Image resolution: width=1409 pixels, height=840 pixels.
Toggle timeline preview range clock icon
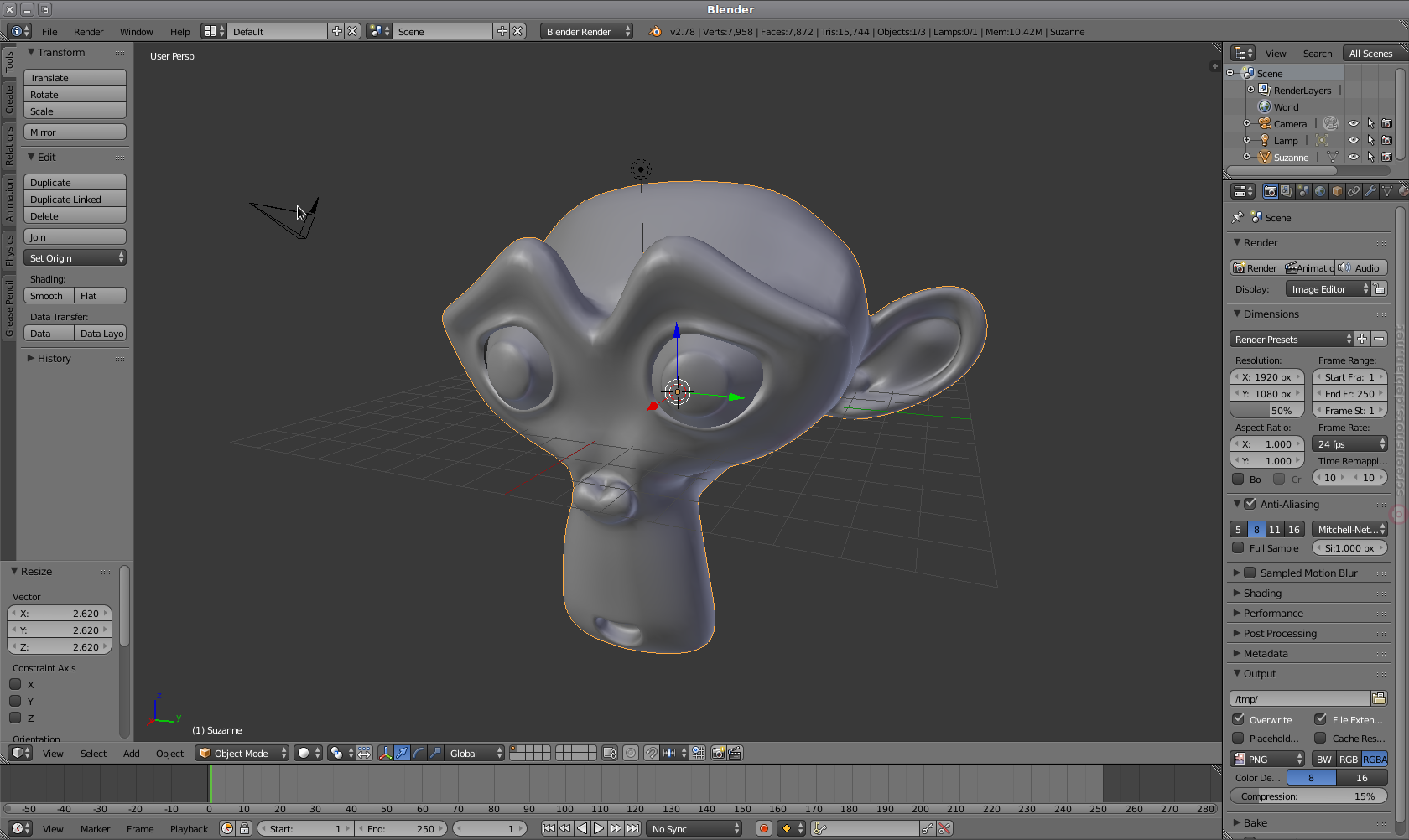227,828
